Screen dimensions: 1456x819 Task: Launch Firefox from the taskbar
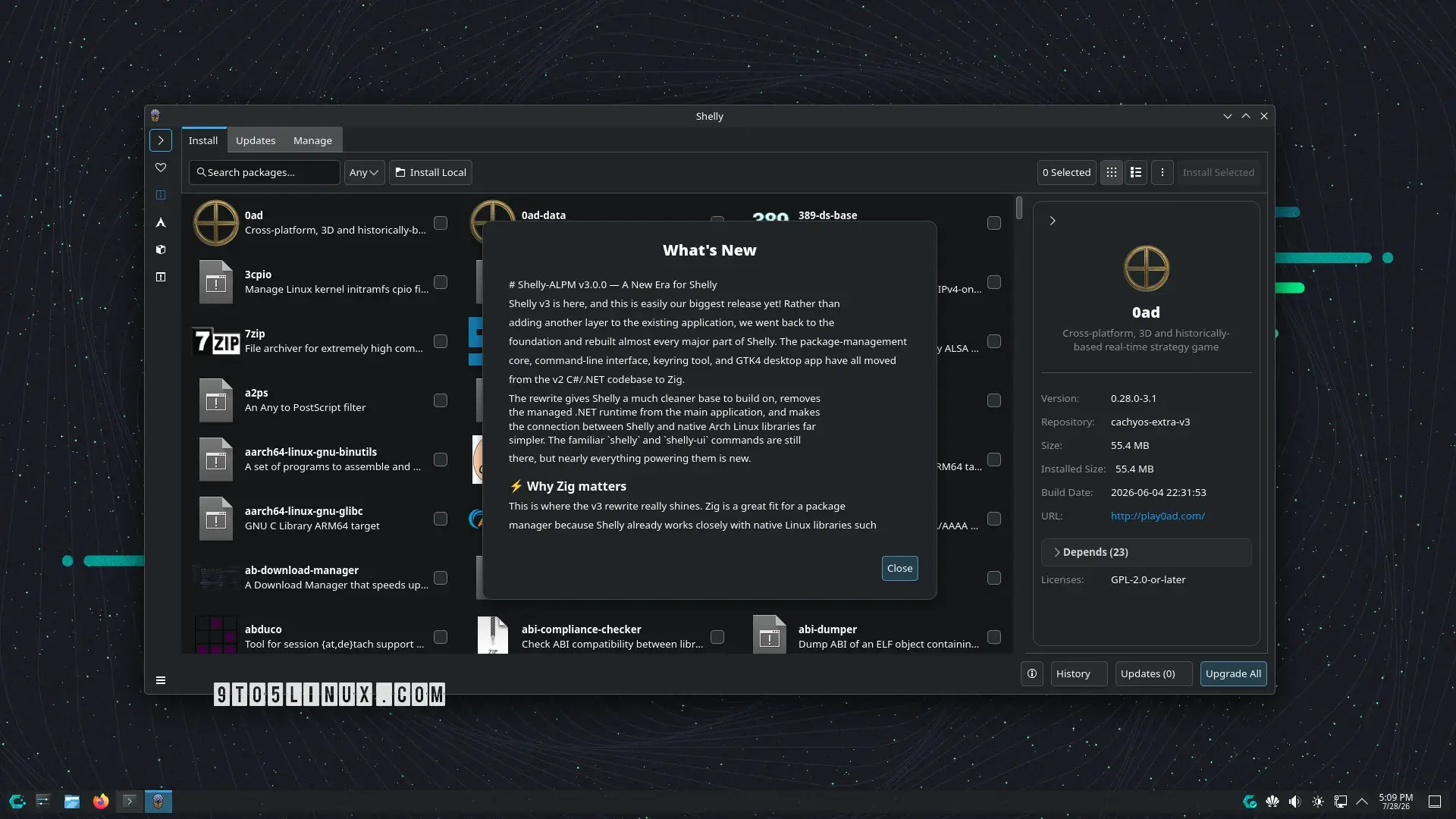coord(101,802)
